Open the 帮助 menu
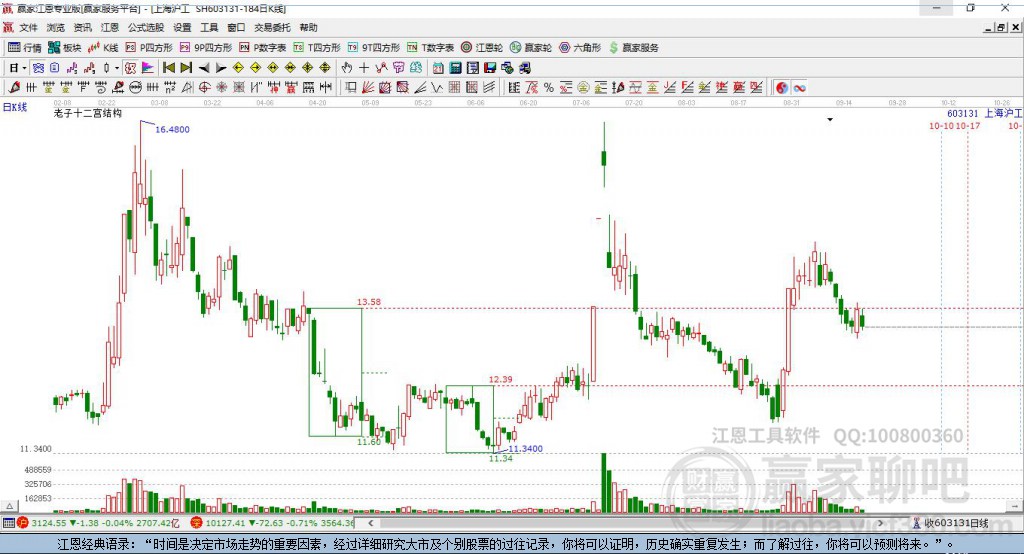 point(308,27)
